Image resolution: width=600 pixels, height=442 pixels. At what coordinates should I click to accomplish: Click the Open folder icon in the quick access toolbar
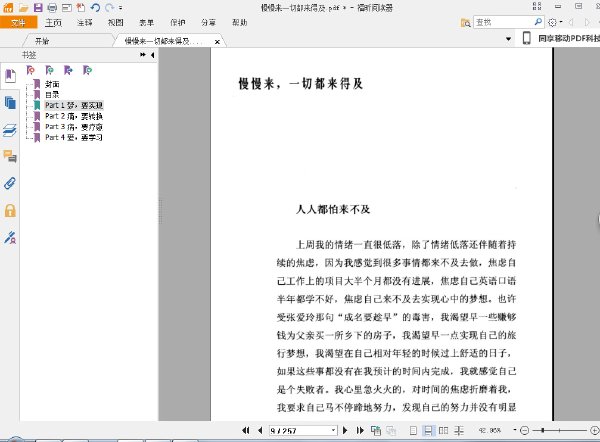pos(24,7)
